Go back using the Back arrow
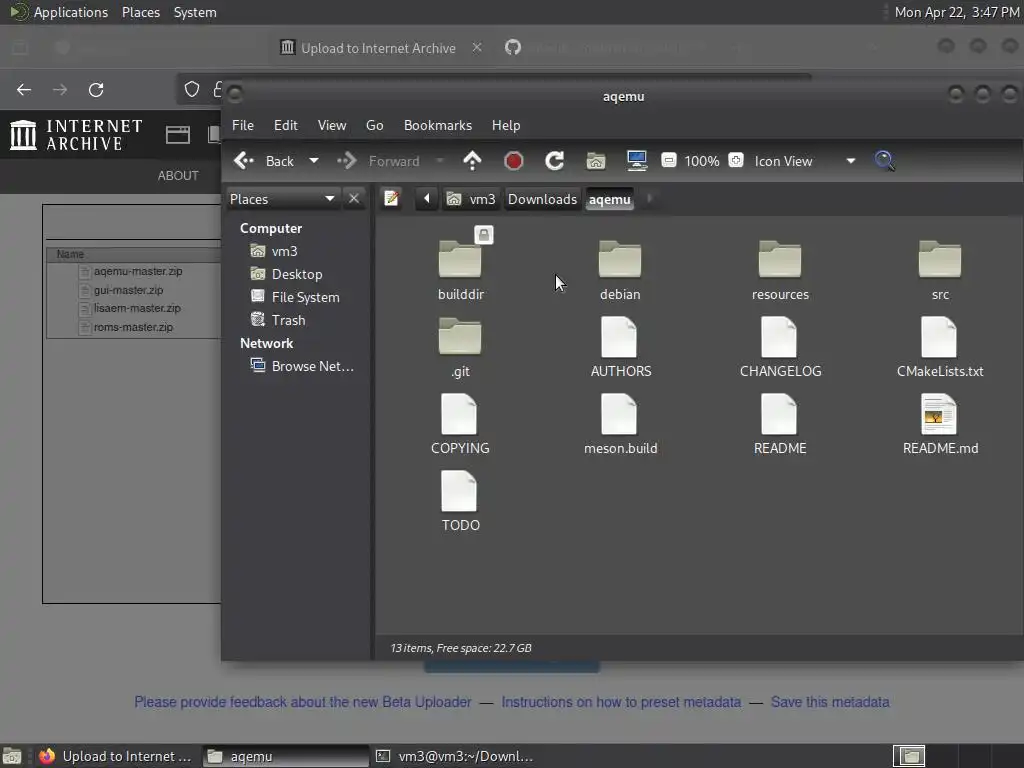Viewport: 1024px width, 768px height. point(264,161)
